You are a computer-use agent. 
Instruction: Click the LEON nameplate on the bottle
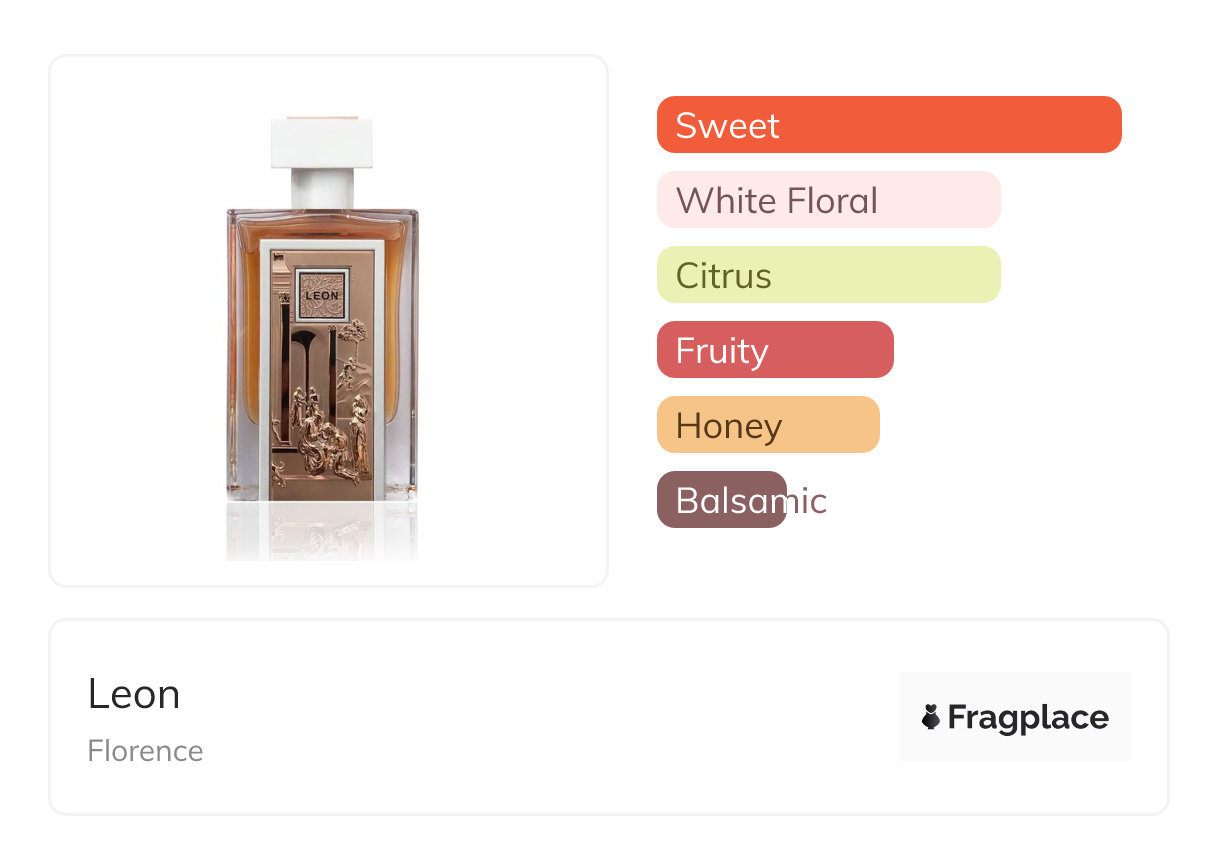pos(322,294)
